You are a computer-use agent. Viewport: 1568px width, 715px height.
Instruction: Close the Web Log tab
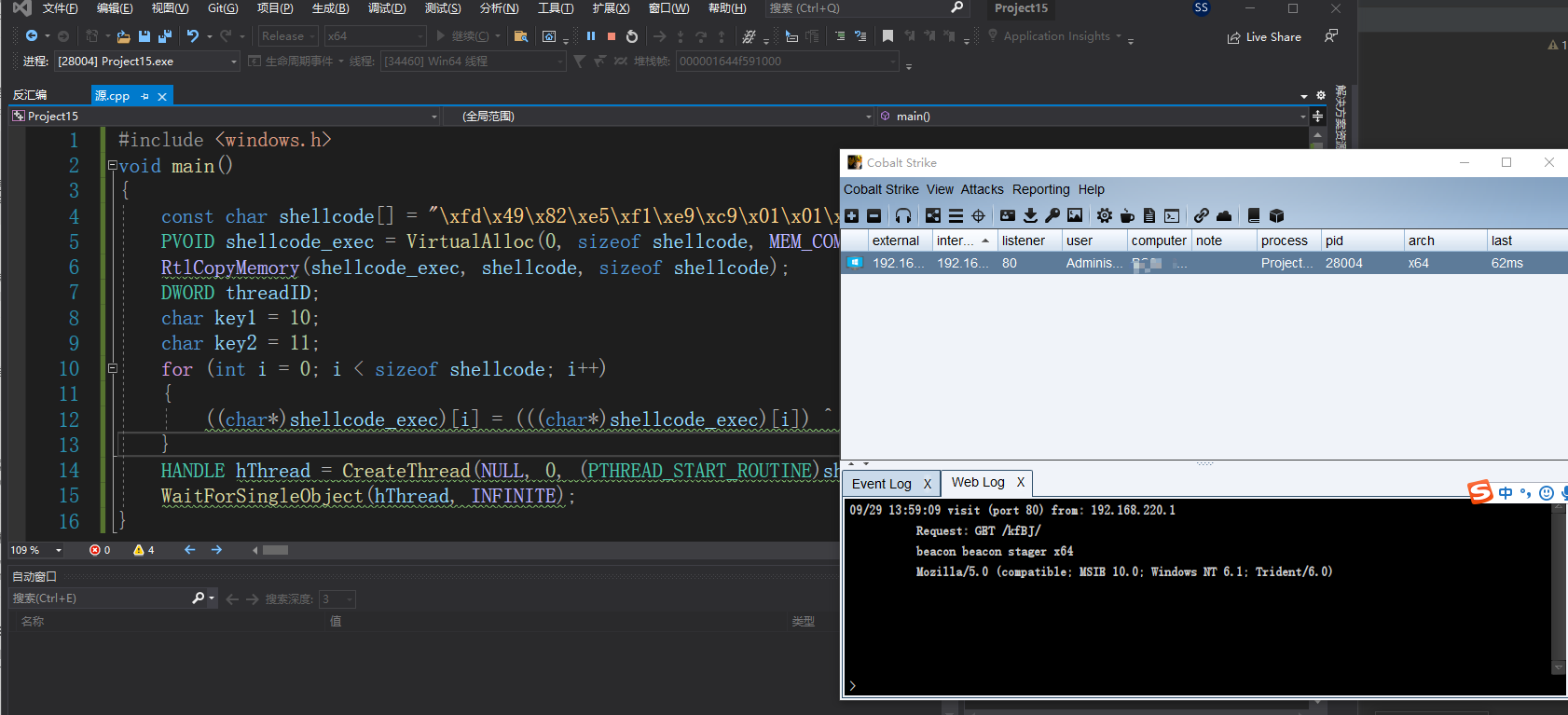click(1021, 482)
